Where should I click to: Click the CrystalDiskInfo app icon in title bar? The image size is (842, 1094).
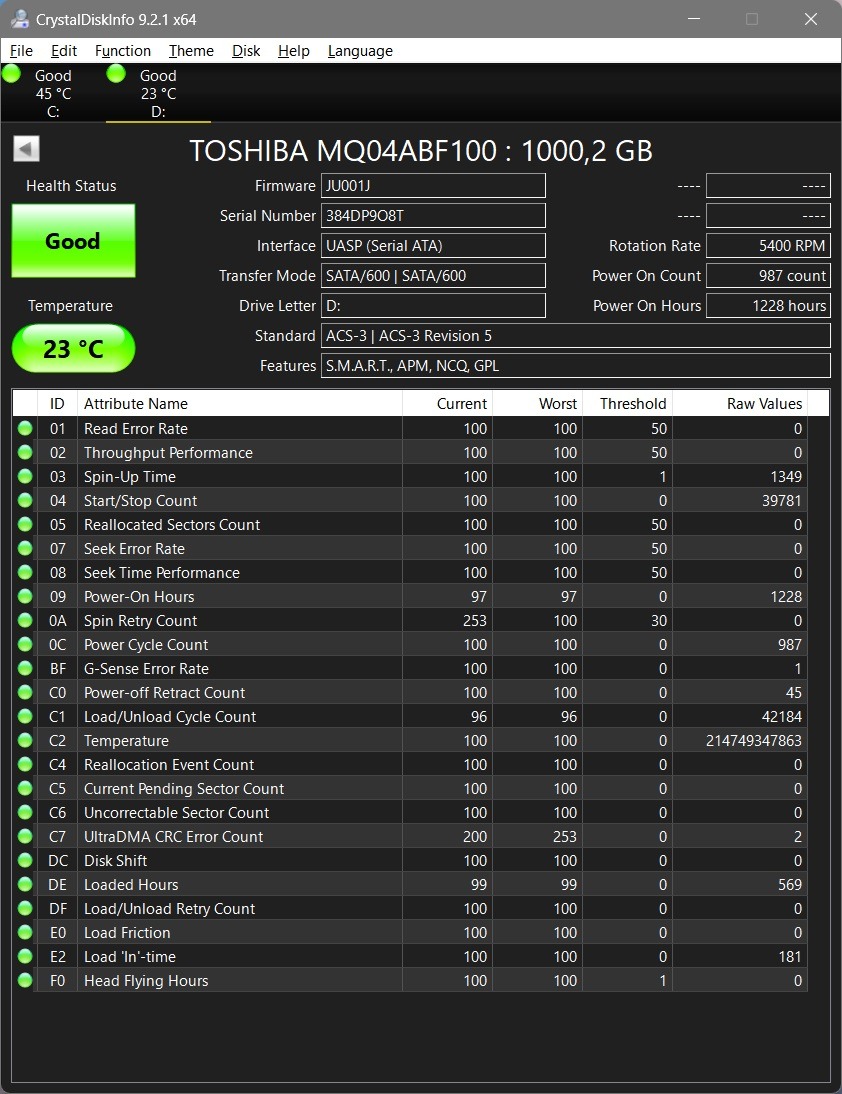[x=20, y=19]
